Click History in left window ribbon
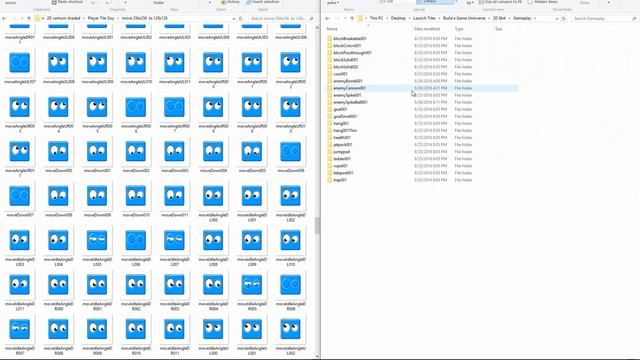 pos(230,2)
